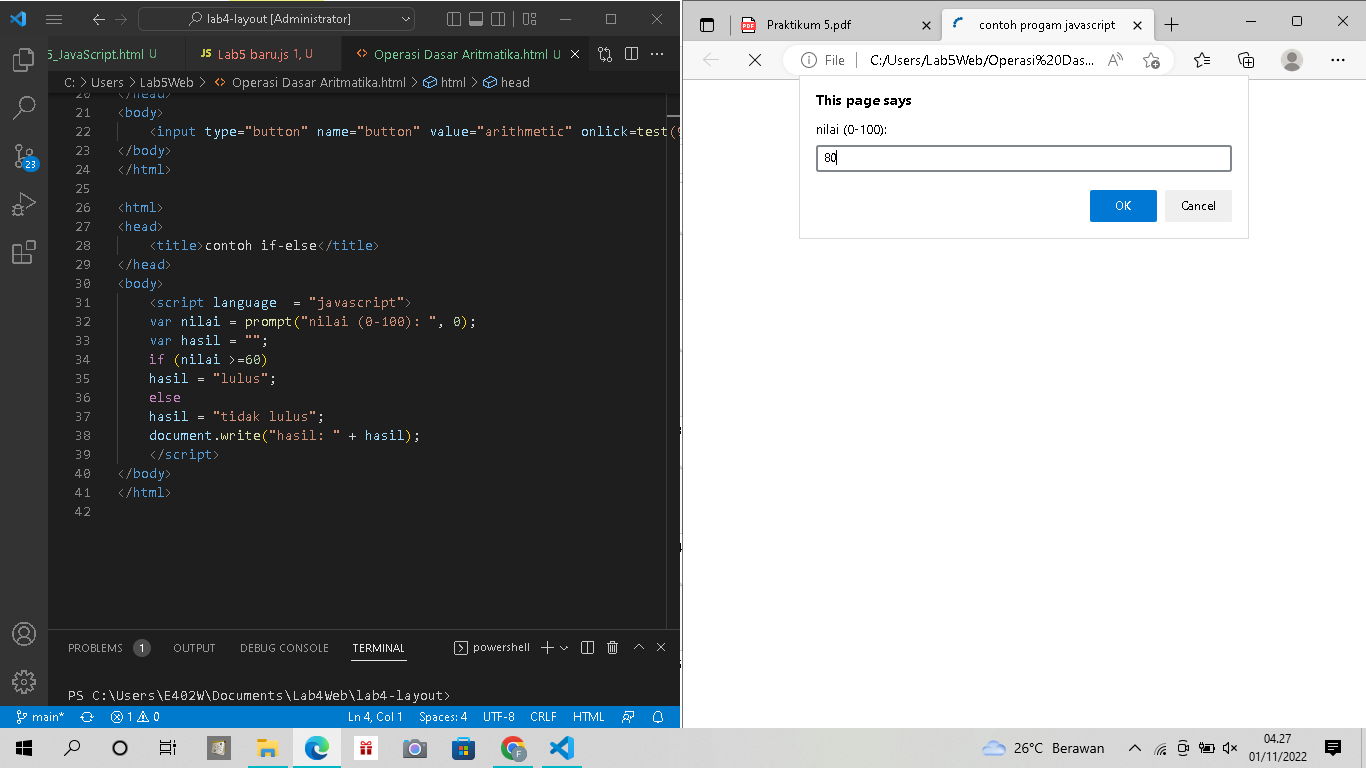1366x768 pixels.
Task: Cancel the prompt dialog
Action: pyautogui.click(x=1197, y=205)
